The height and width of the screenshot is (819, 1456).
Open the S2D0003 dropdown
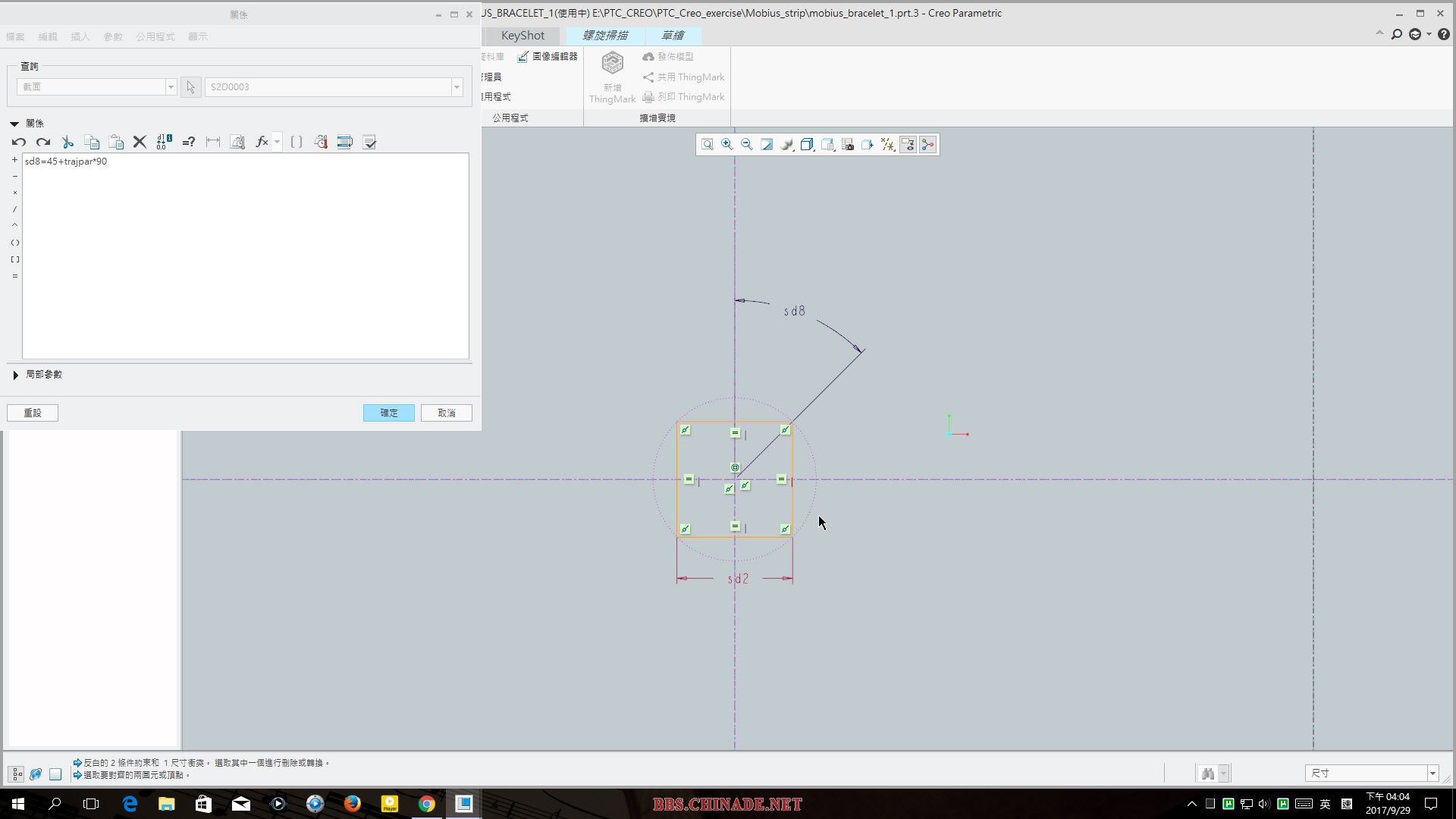tap(457, 87)
